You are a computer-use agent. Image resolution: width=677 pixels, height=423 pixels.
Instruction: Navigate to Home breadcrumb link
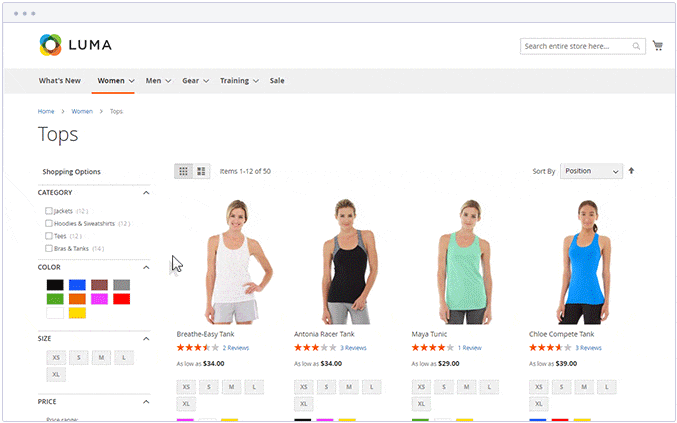[46, 111]
